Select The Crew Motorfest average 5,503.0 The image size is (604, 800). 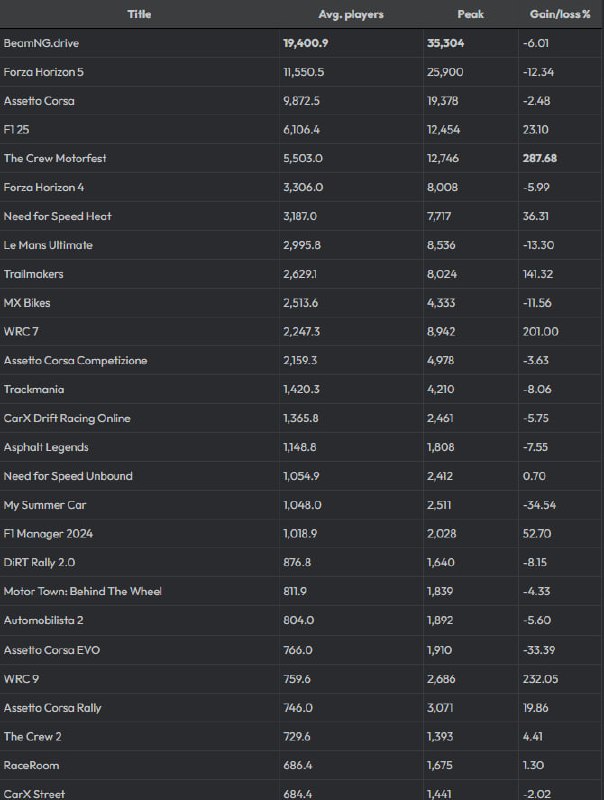click(x=303, y=158)
